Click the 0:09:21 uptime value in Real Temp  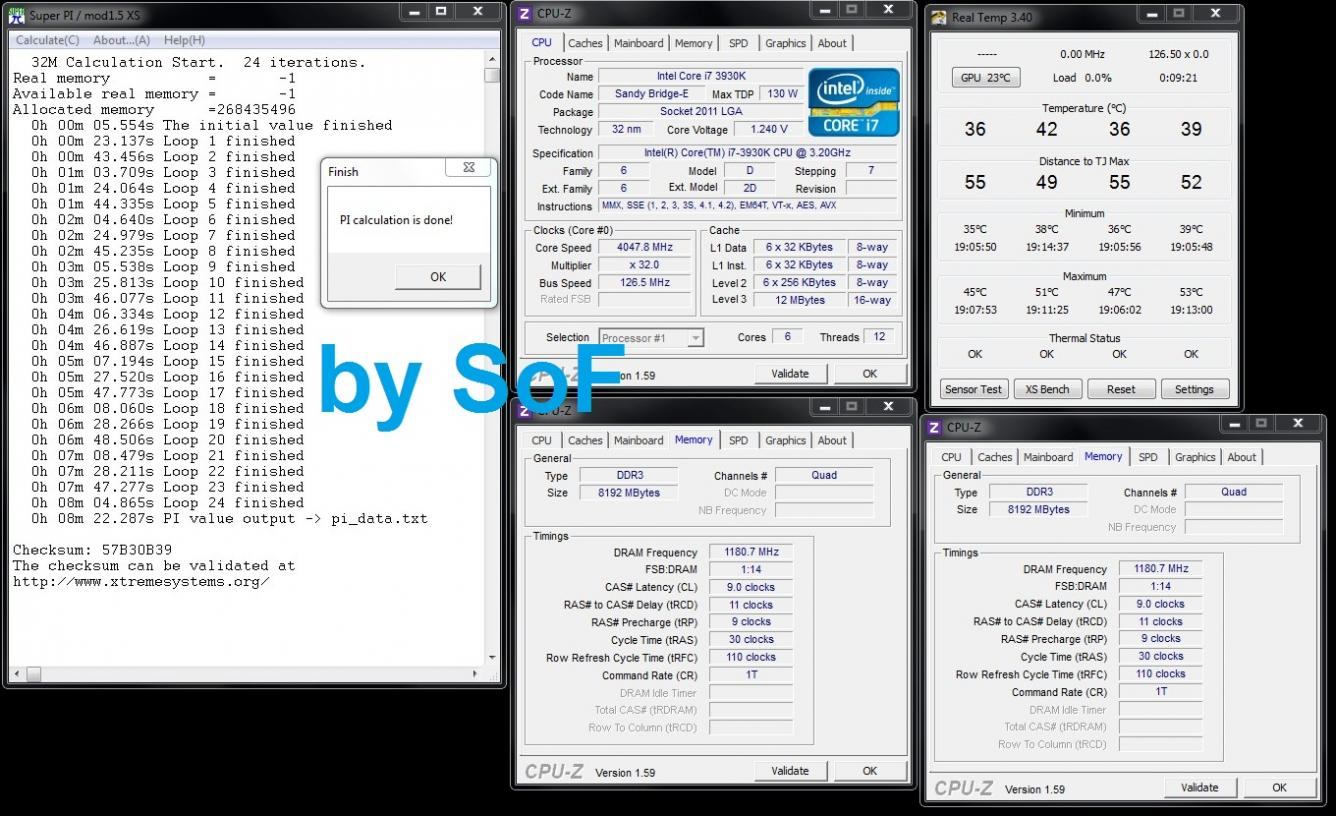click(x=1178, y=78)
